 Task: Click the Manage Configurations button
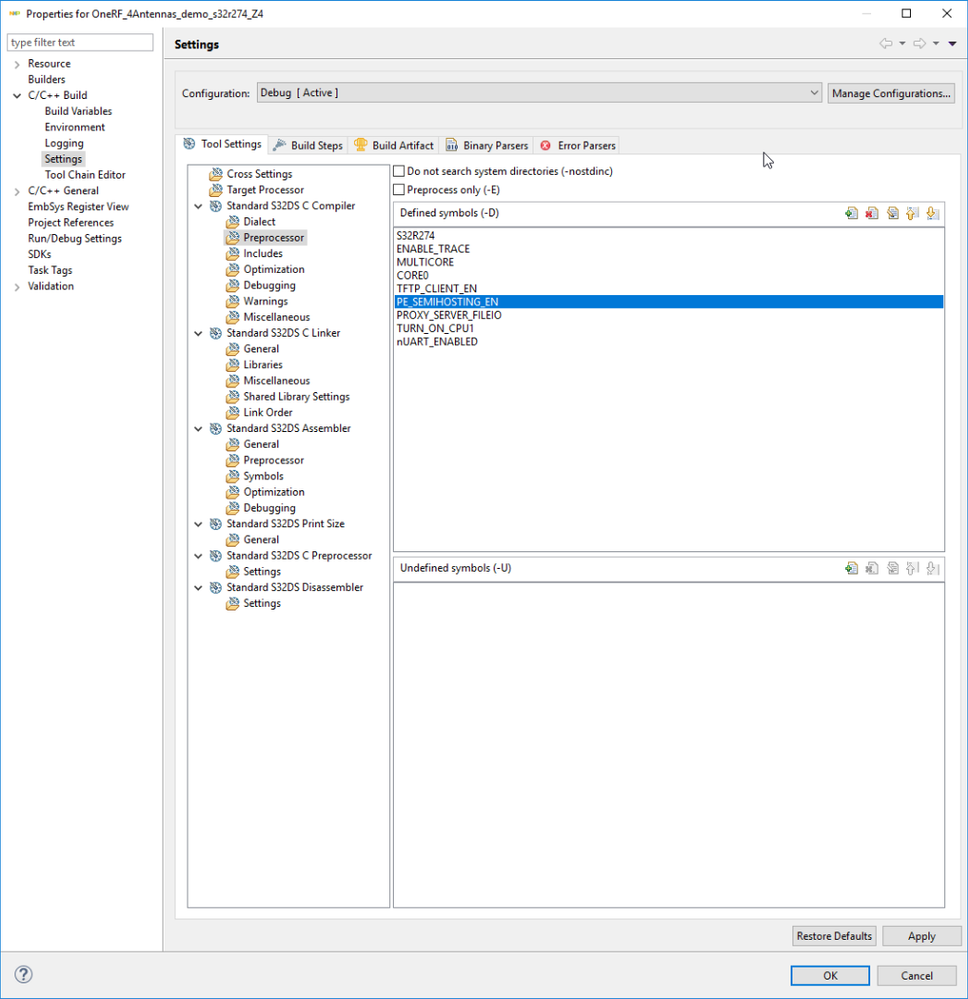pyautogui.click(x=891, y=93)
